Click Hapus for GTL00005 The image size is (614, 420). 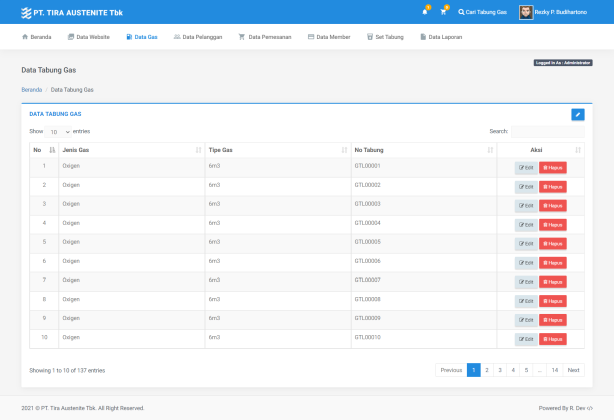click(x=553, y=244)
